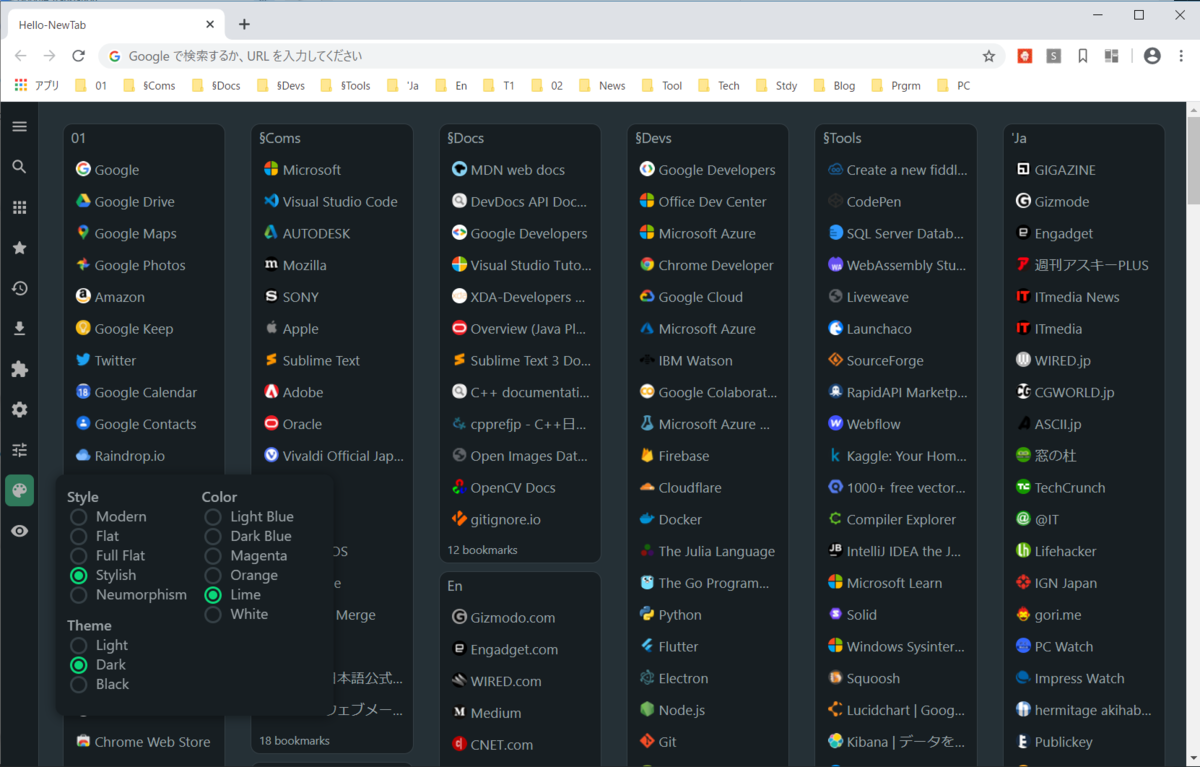Open a new tab with plus button
The width and height of the screenshot is (1200, 767).
(x=244, y=24)
